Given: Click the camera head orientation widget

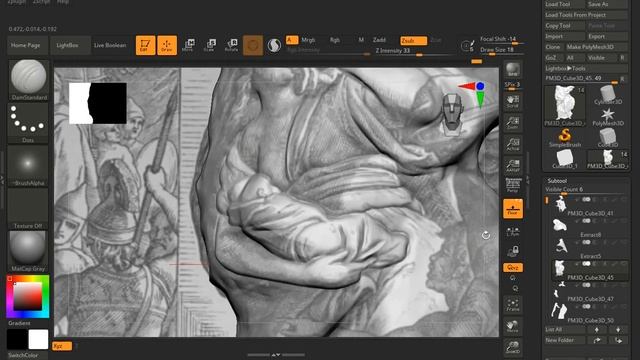Looking at the screenshot, I should 453,114.
